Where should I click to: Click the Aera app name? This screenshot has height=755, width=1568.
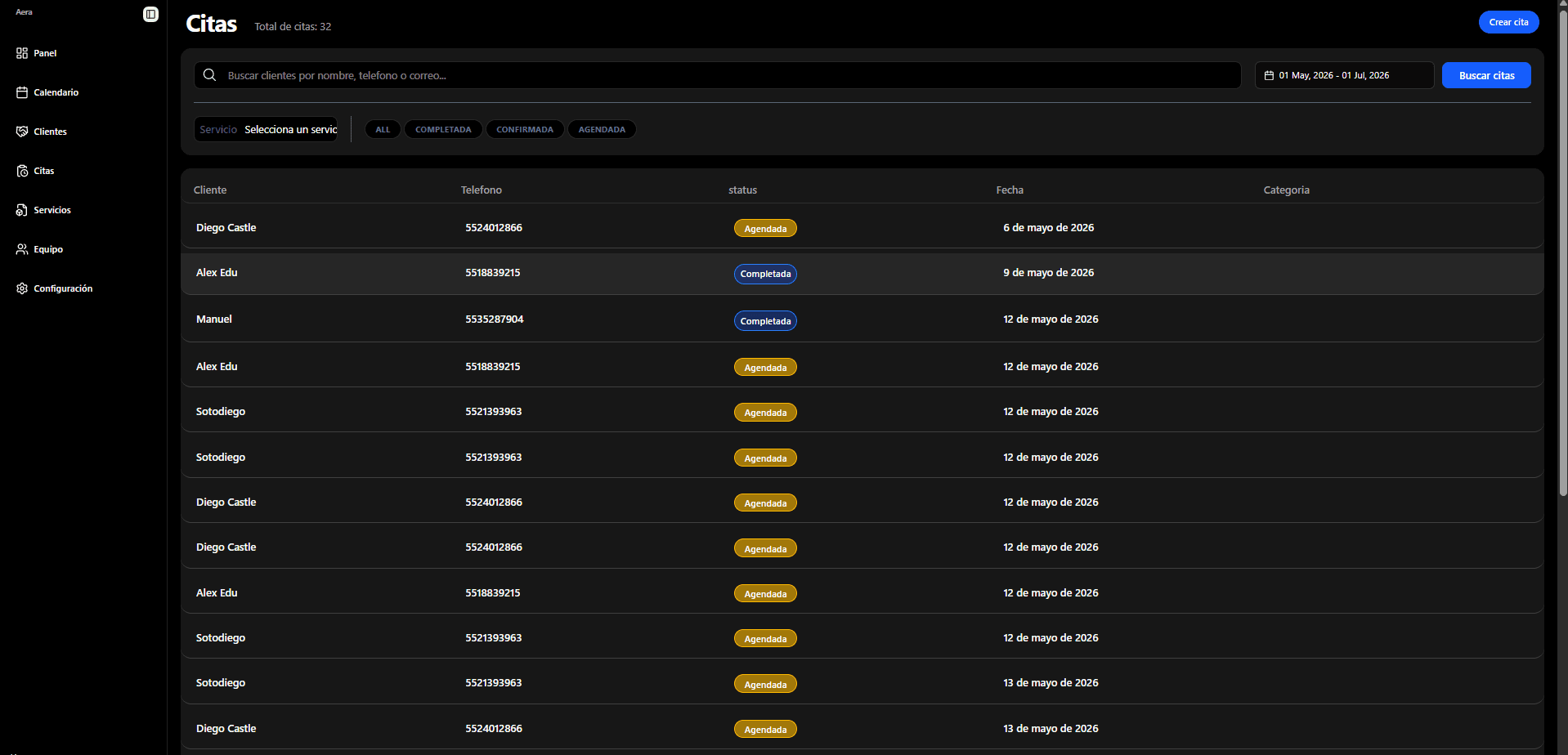[24, 12]
